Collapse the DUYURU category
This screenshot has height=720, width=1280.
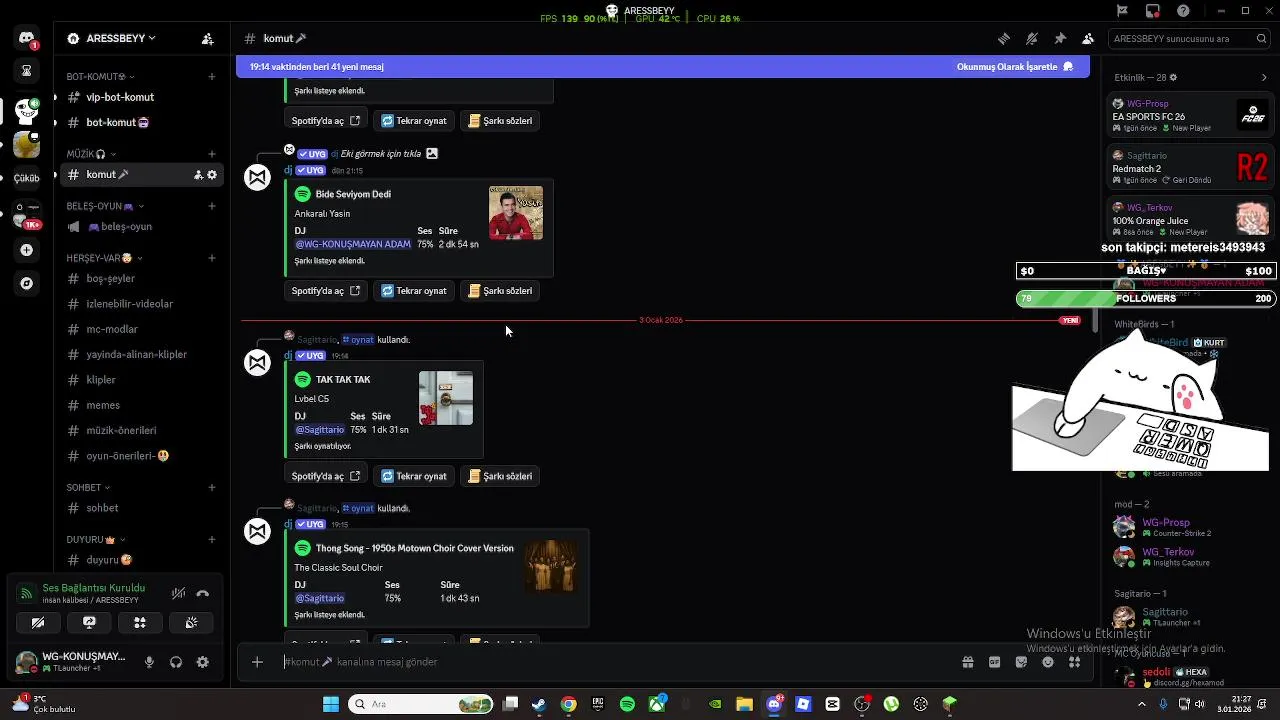coord(95,539)
